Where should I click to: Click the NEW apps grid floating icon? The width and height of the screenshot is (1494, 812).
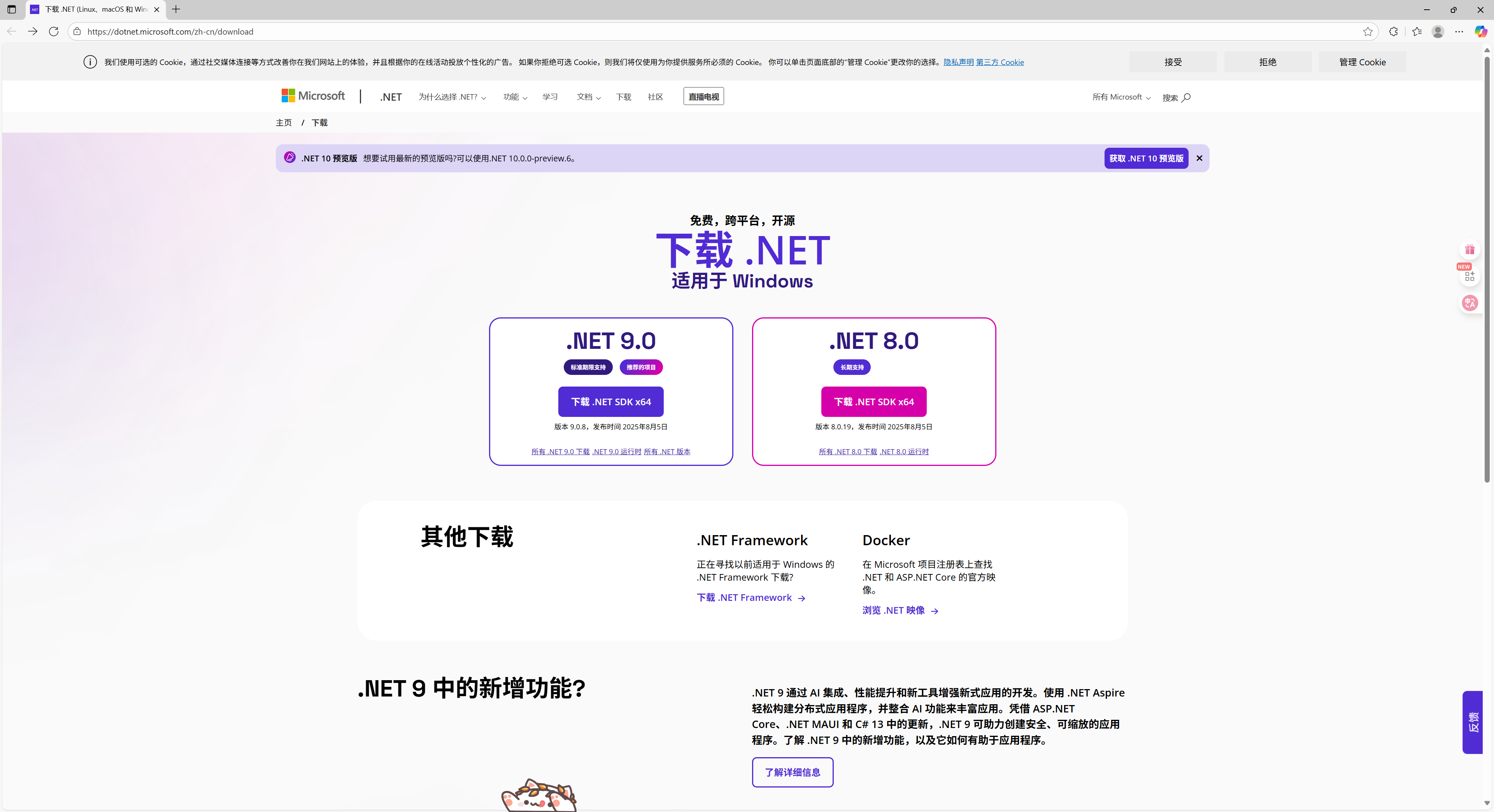(x=1469, y=276)
